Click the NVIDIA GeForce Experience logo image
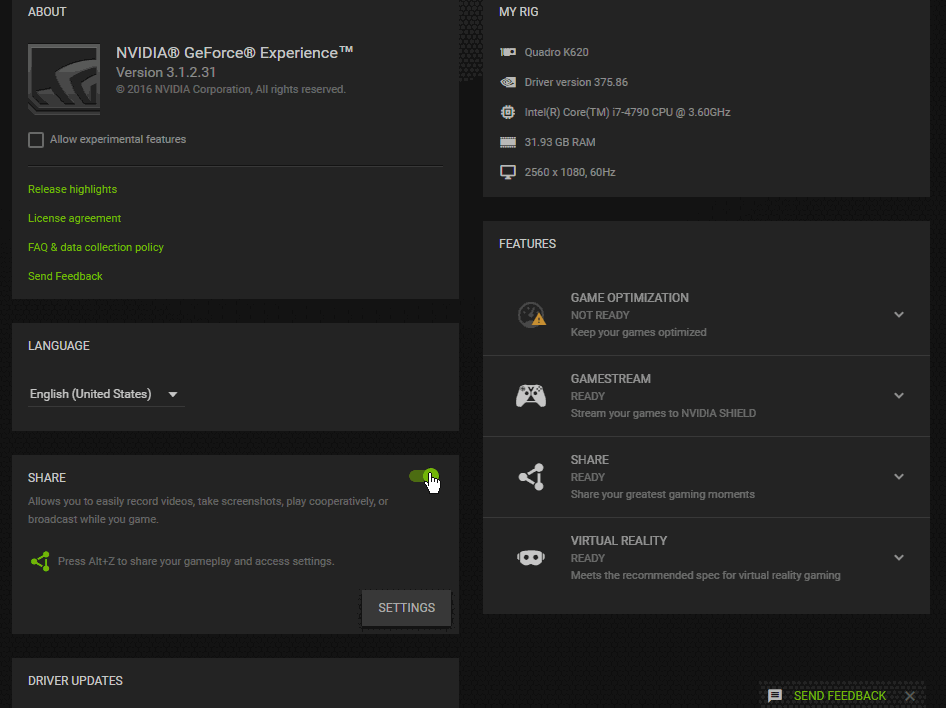Image resolution: width=946 pixels, height=708 pixels. coord(64,79)
